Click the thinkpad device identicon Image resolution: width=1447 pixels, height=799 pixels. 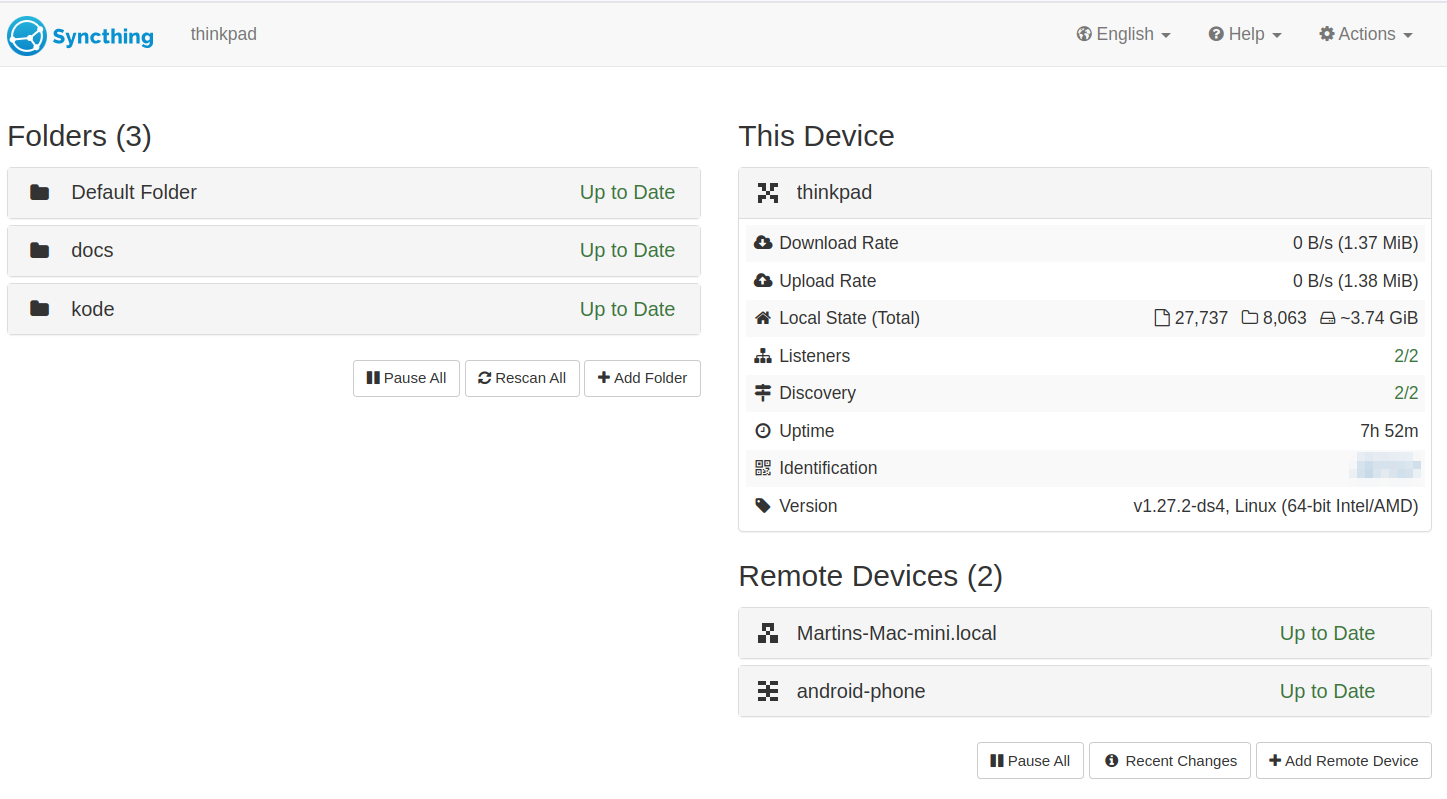point(768,193)
